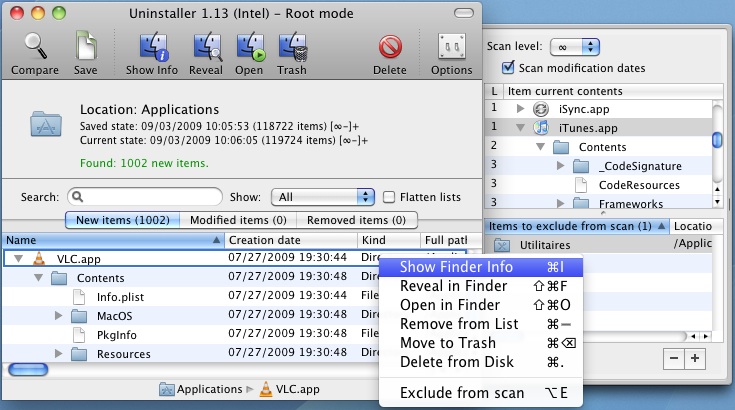Click the Reveal toolbar icon
The width and height of the screenshot is (735, 410).
206,46
